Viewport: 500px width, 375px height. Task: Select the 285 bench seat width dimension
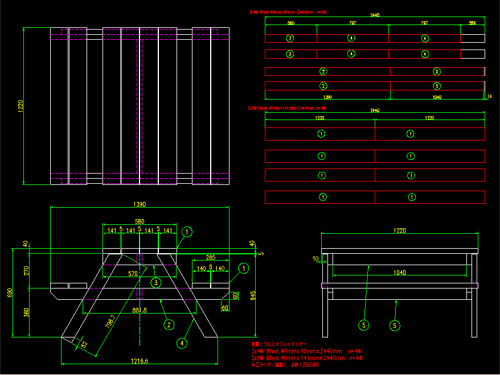(211, 257)
